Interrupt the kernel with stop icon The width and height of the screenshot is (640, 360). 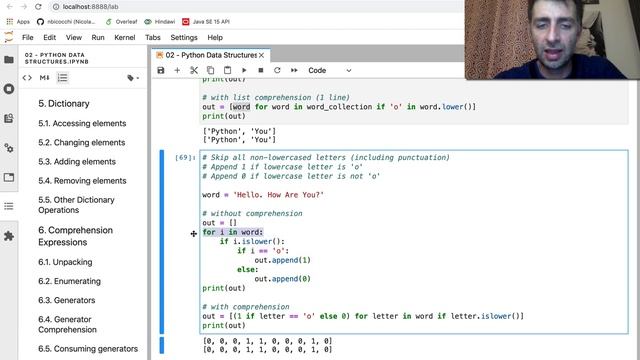click(x=261, y=70)
